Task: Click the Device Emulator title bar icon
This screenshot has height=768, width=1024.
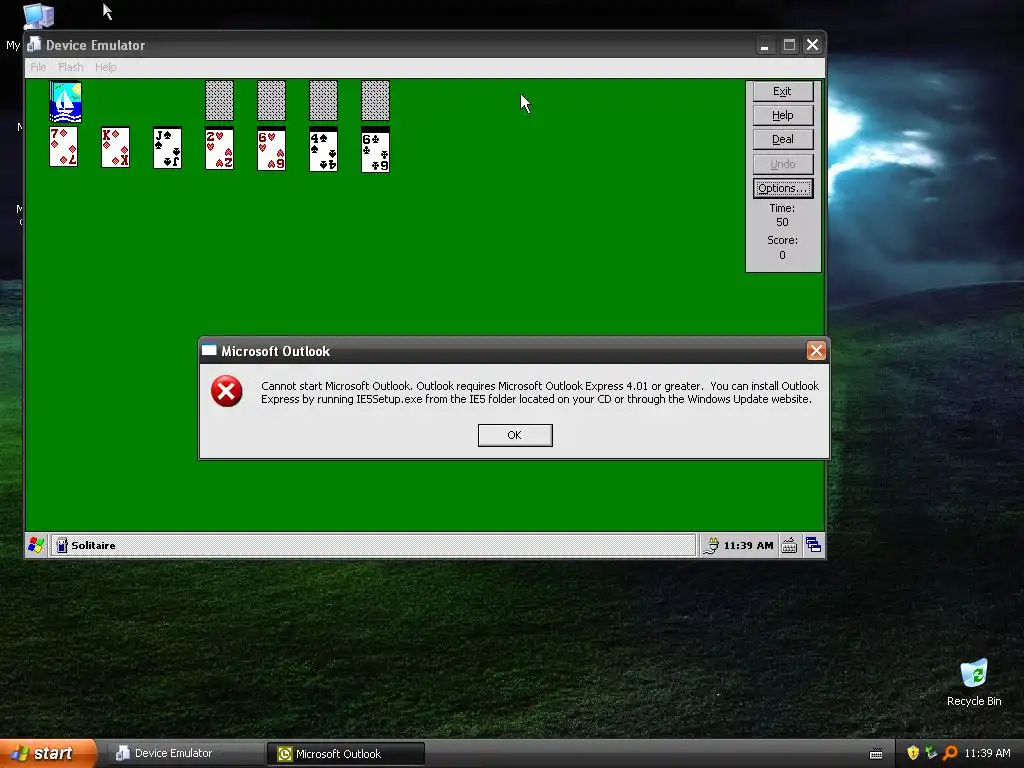Action: [34, 44]
